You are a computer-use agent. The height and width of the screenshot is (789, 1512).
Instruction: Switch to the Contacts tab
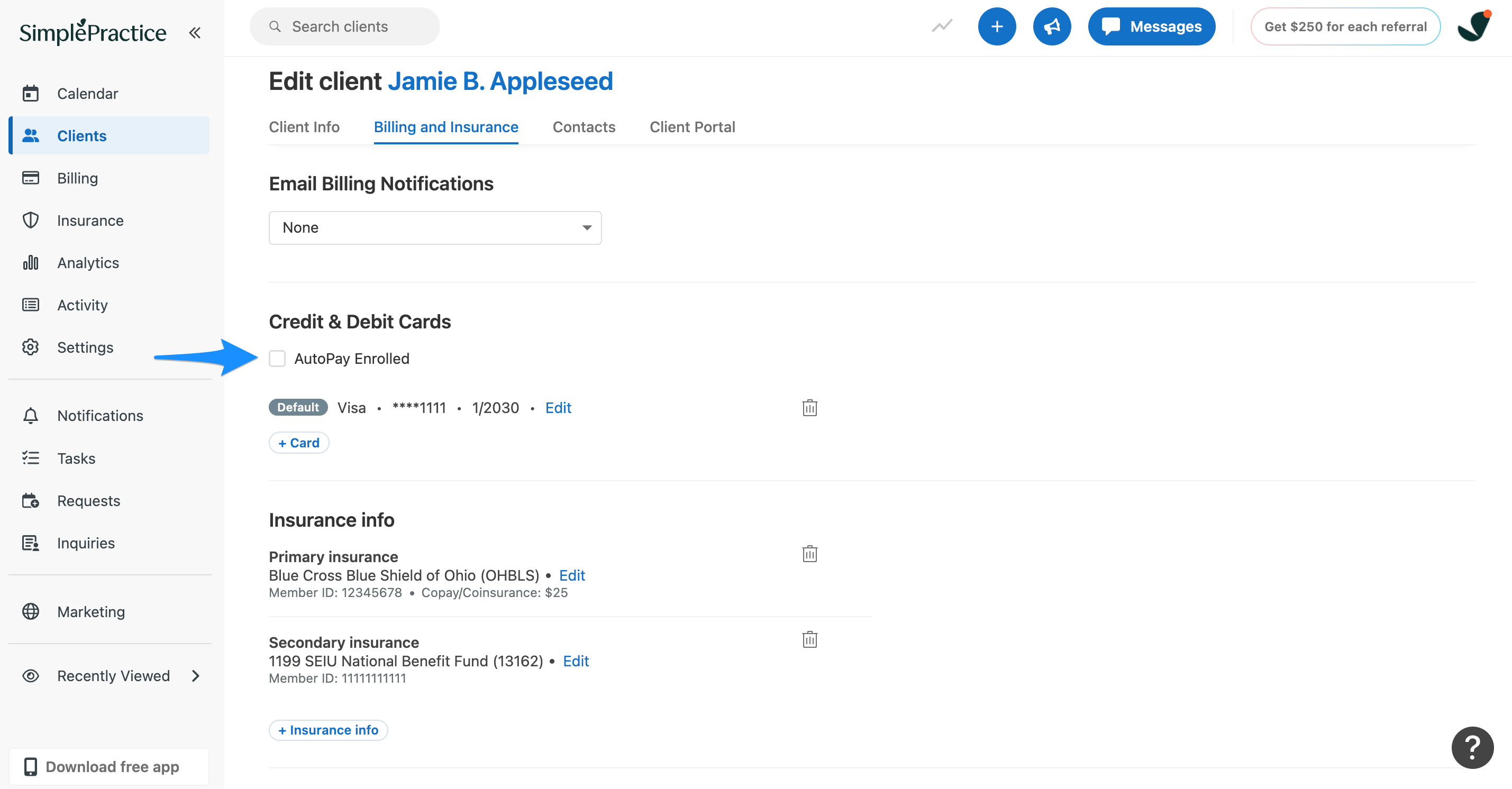(x=584, y=127)
